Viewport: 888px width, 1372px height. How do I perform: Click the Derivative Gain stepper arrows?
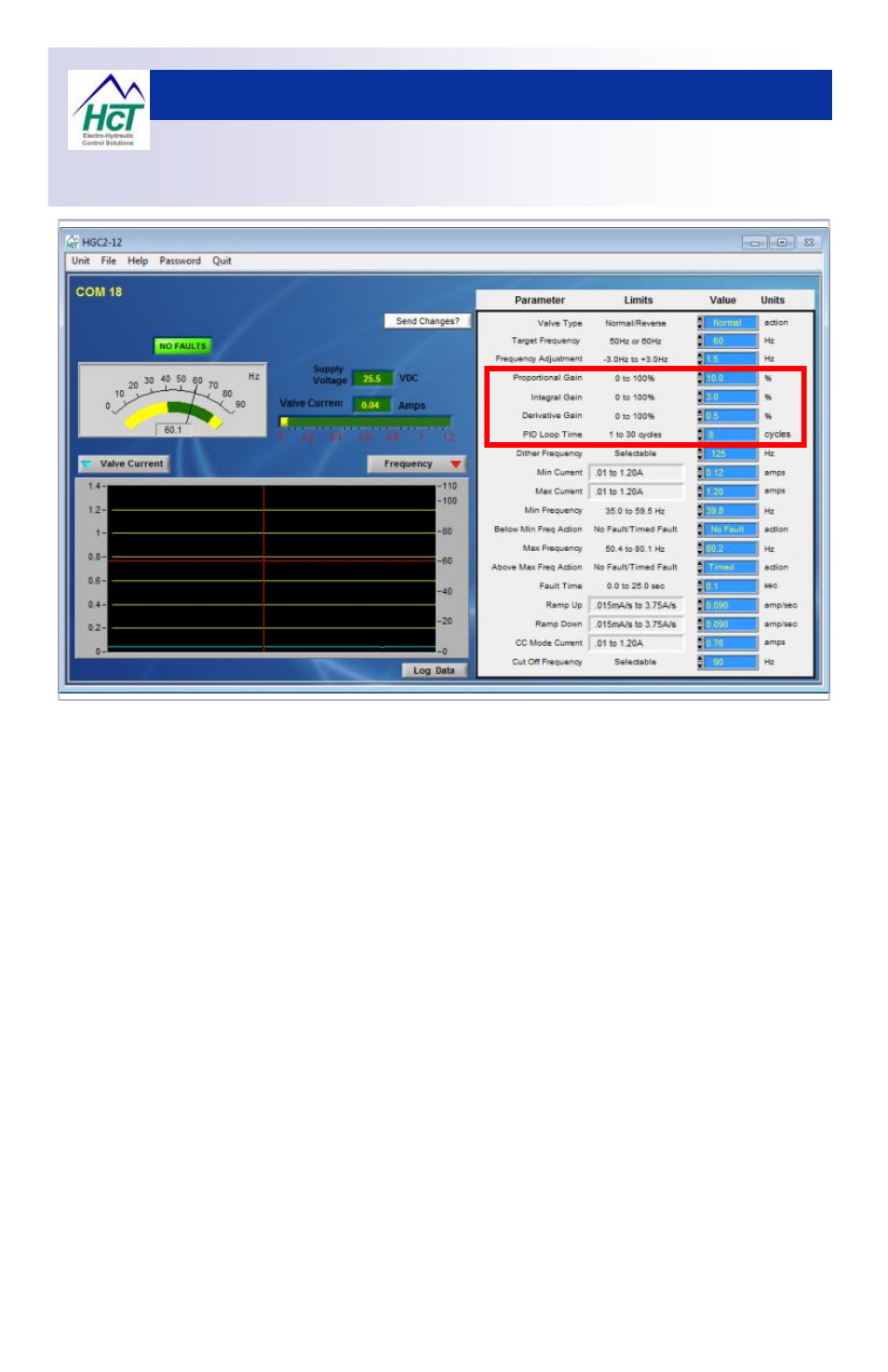pos(700,416)
